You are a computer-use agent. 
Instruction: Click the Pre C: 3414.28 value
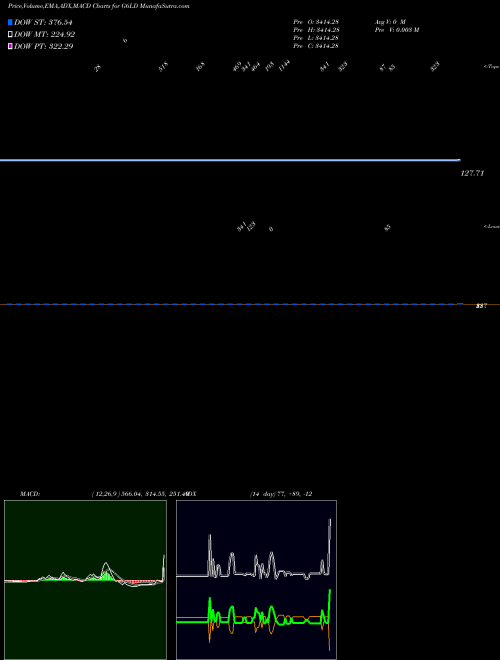tap(316, 46)
